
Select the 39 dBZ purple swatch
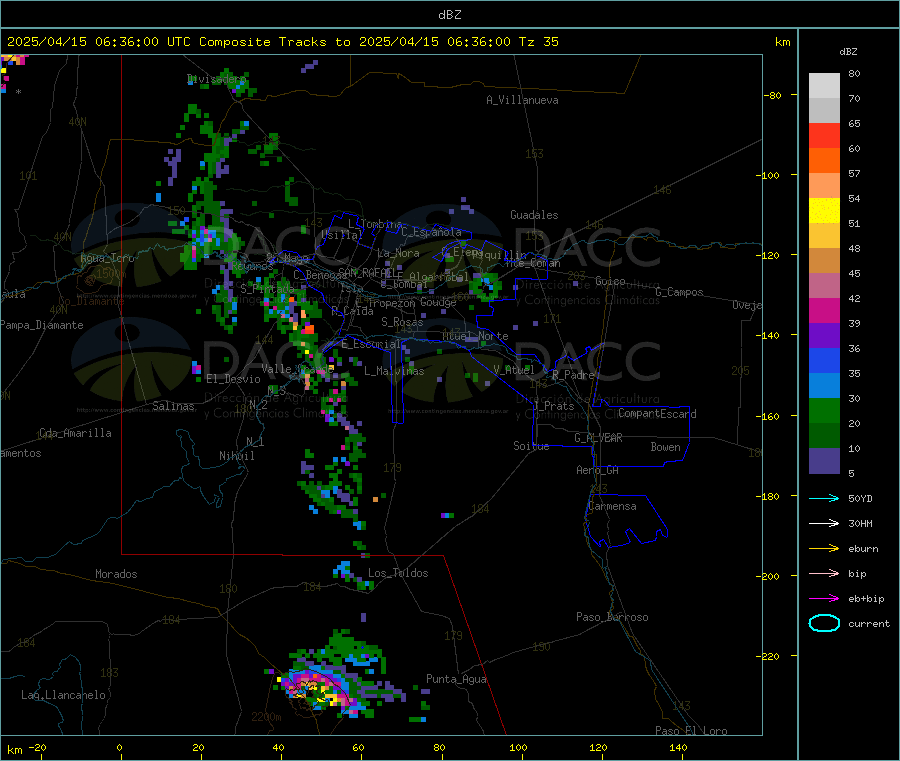[x=824, y=336]
